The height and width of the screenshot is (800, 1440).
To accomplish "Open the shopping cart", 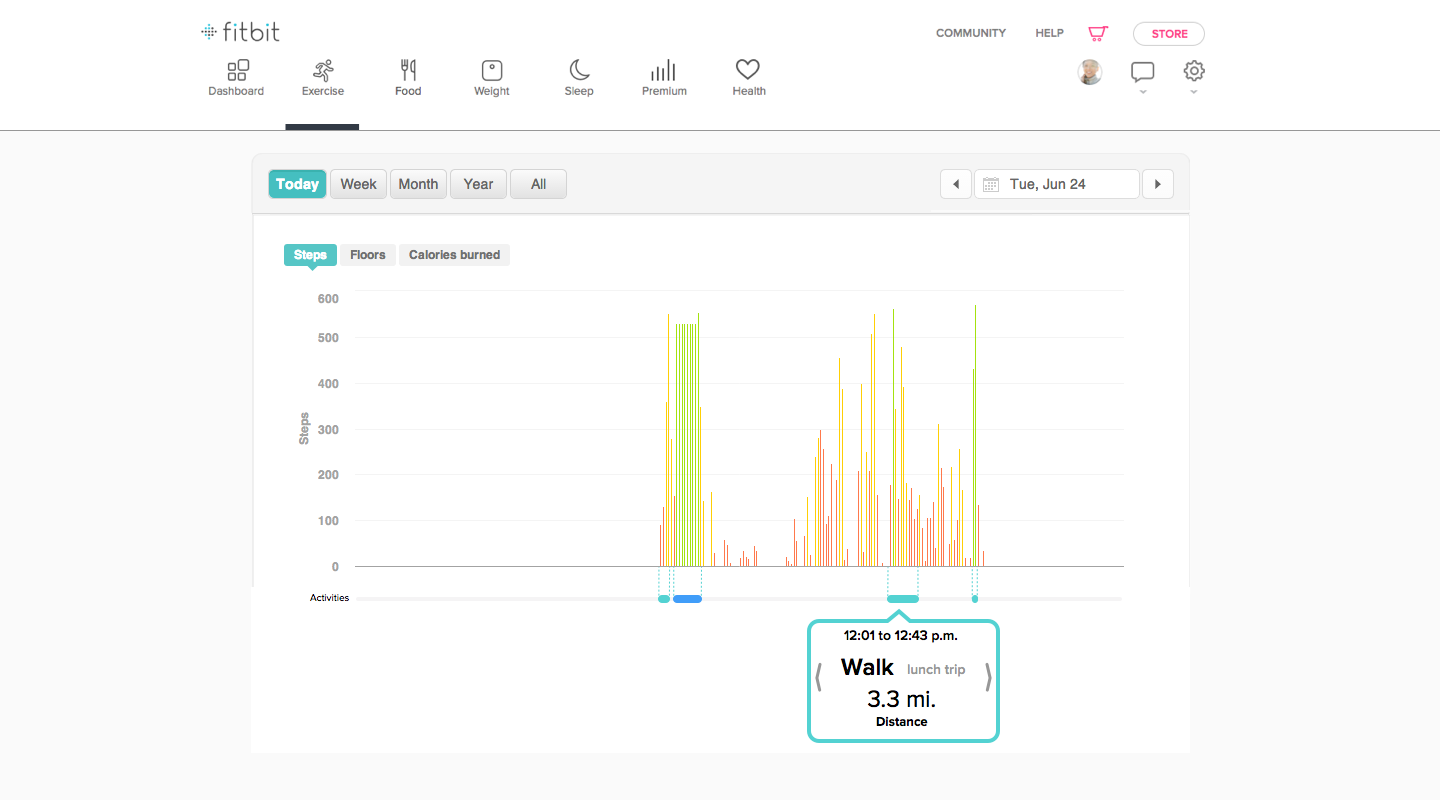I will coord(1098,33).
